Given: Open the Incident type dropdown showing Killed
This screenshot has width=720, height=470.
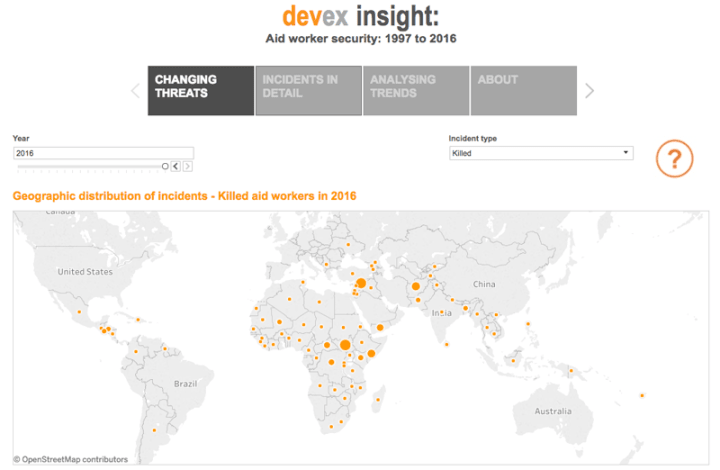Looking at the screenshot, I should 541,153.
